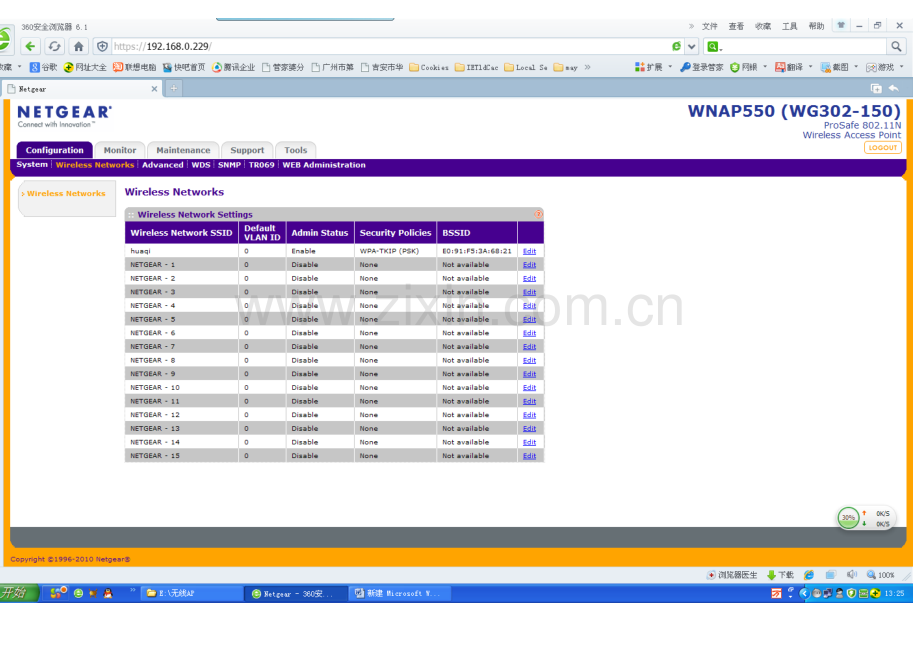Open the TR069 submenu
The height and width of the screenshot is (651, 920).
[262, 165]
